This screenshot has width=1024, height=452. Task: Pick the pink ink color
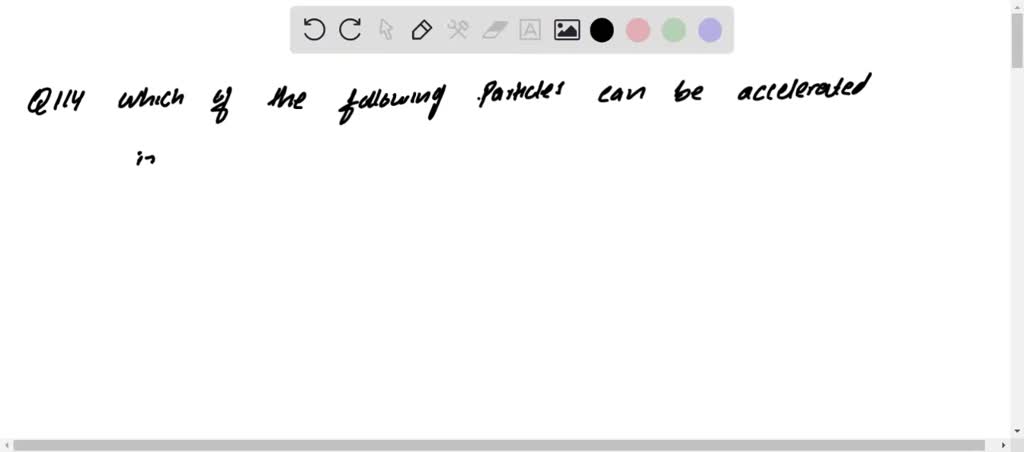(x=638, y=30)
